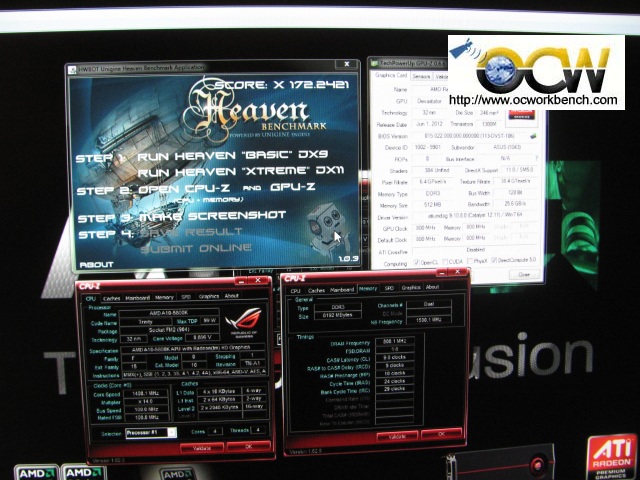The width and height of the screenshot is (640, 480).
Task: Click OK in left CPU-Z window
Action: pos(249,447)
